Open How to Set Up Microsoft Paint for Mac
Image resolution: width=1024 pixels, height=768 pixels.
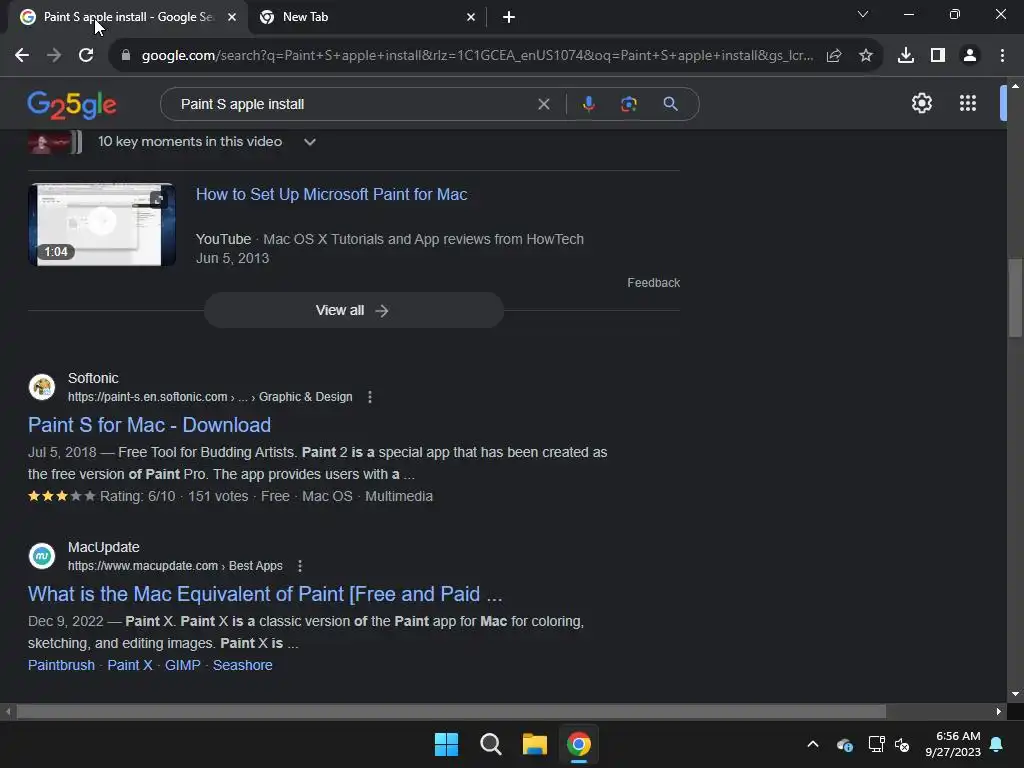click(x=332, y=195)
